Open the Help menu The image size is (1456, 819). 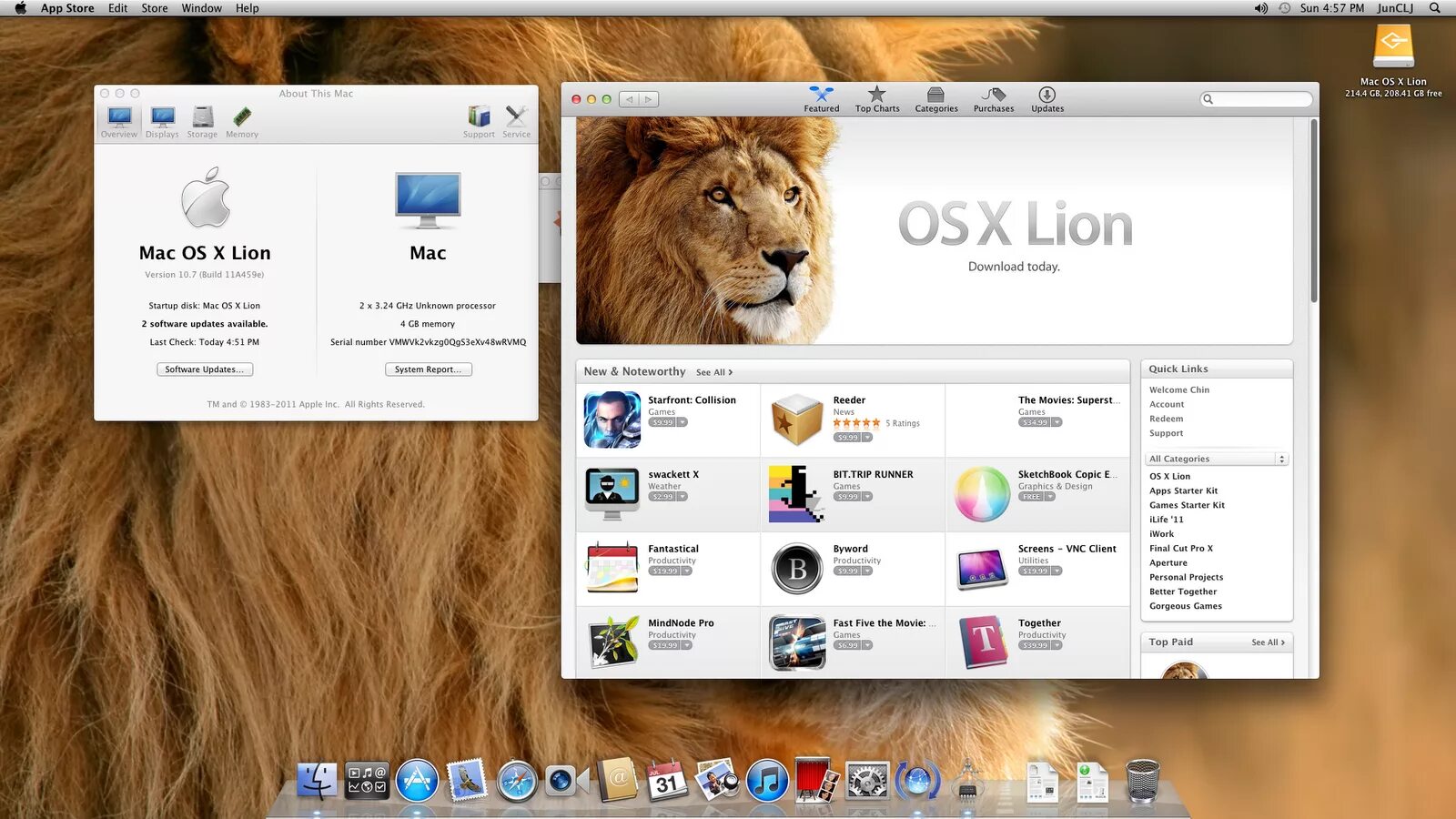248,8
